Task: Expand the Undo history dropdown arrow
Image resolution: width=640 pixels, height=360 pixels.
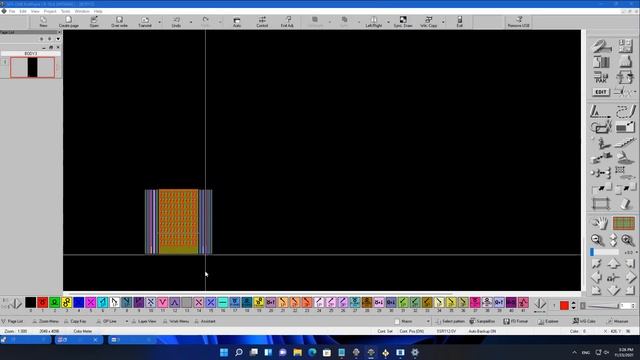Action: coord(191,22)
